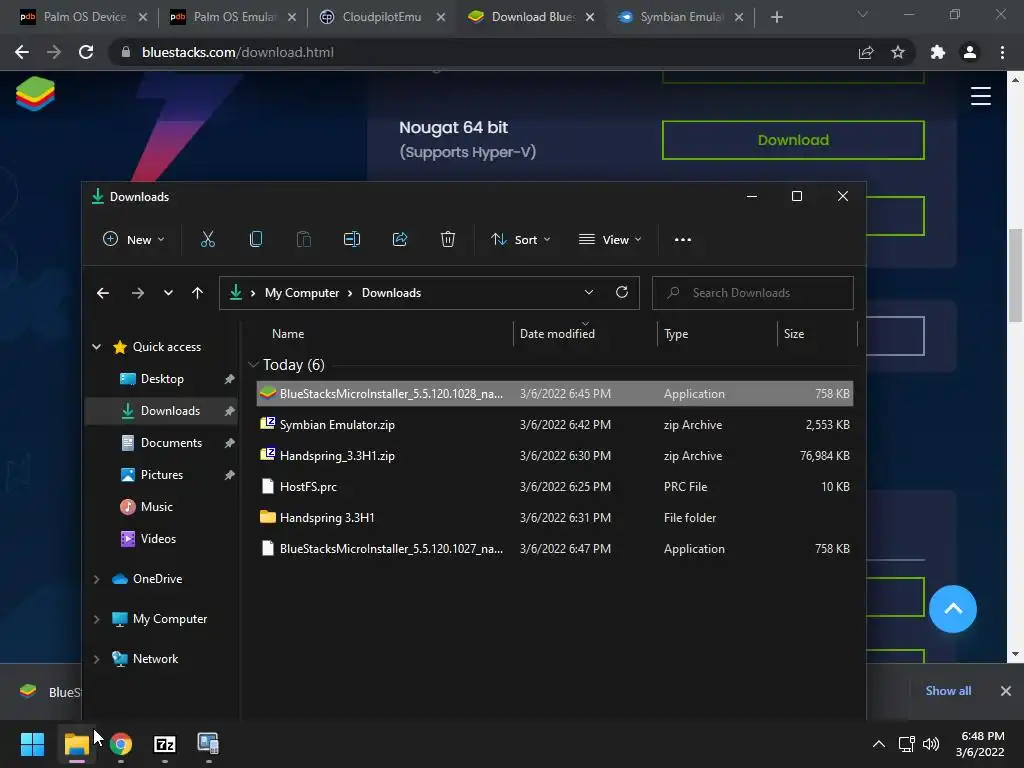Expand My Computer in the navigation pane
Viewport: 1024px width, 768px height.
point(97,619)
